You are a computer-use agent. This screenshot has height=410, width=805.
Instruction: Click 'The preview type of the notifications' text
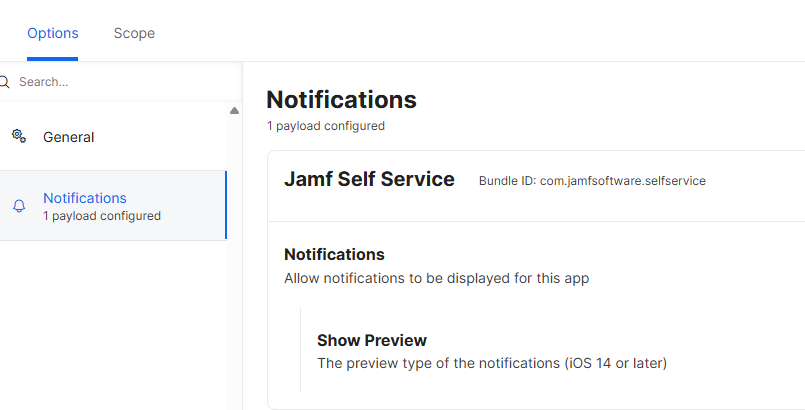point(492,363)
